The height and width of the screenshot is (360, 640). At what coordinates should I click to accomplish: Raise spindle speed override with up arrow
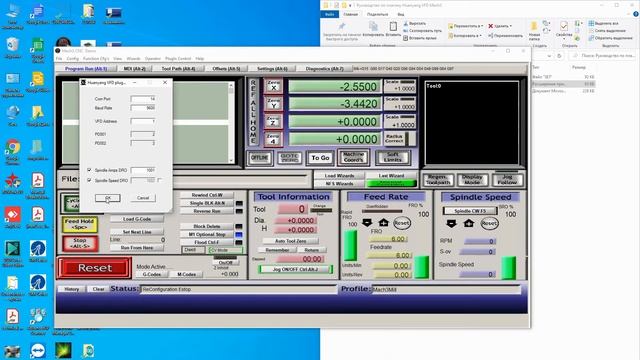click(469, 224)
